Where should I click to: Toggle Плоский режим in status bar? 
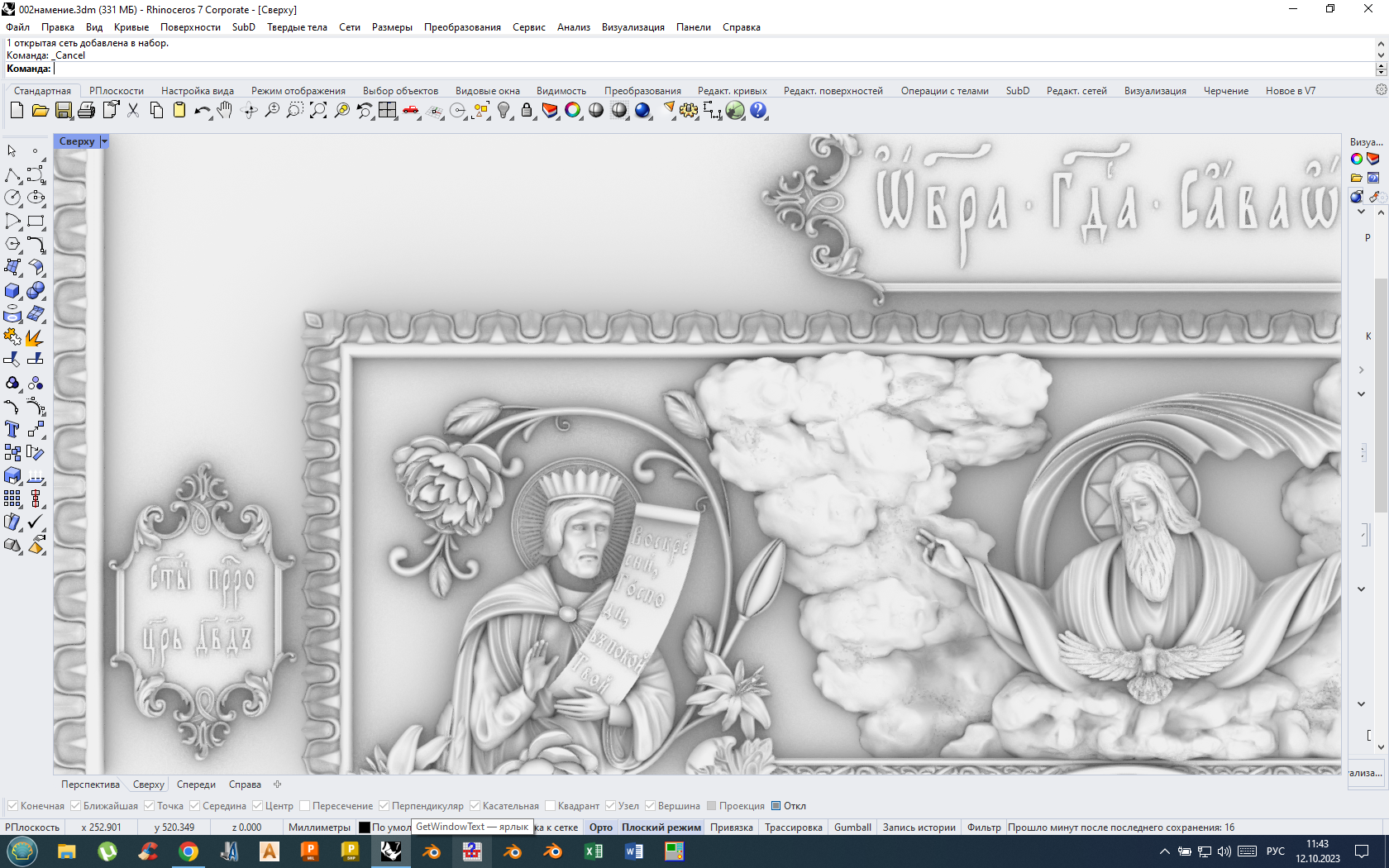point(661,827)
